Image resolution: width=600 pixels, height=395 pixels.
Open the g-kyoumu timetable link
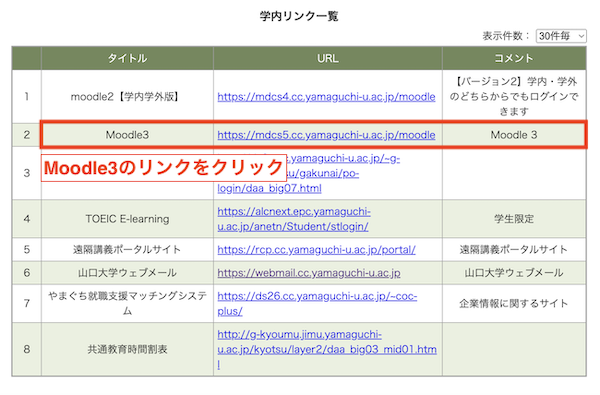coord(327,349)
